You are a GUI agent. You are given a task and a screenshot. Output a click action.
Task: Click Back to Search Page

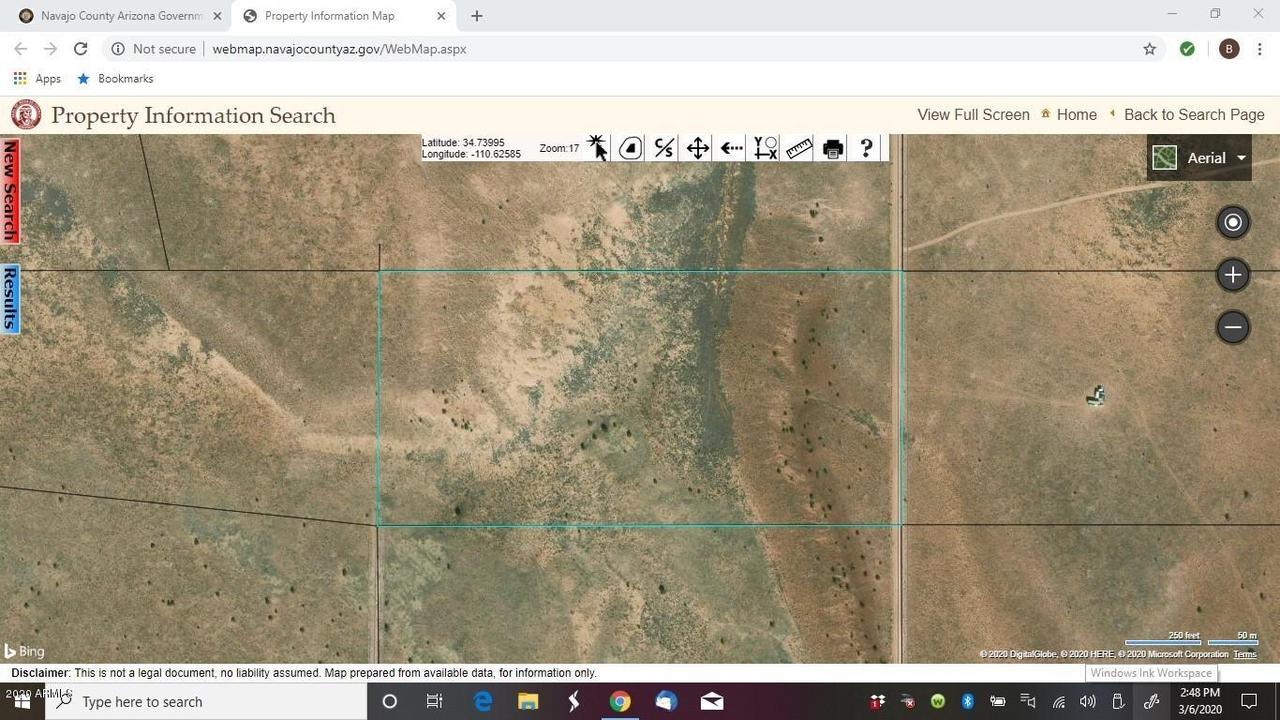pos(1194,114)
